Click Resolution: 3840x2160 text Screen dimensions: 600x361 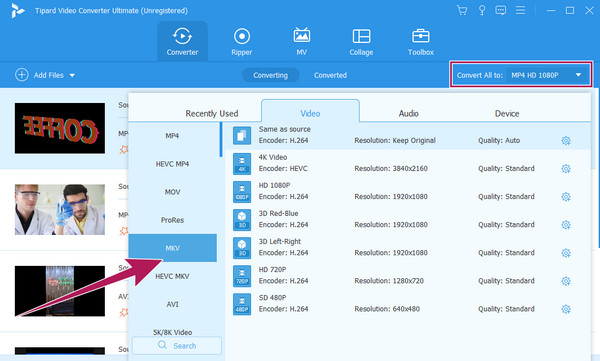(x=391, y=168)
